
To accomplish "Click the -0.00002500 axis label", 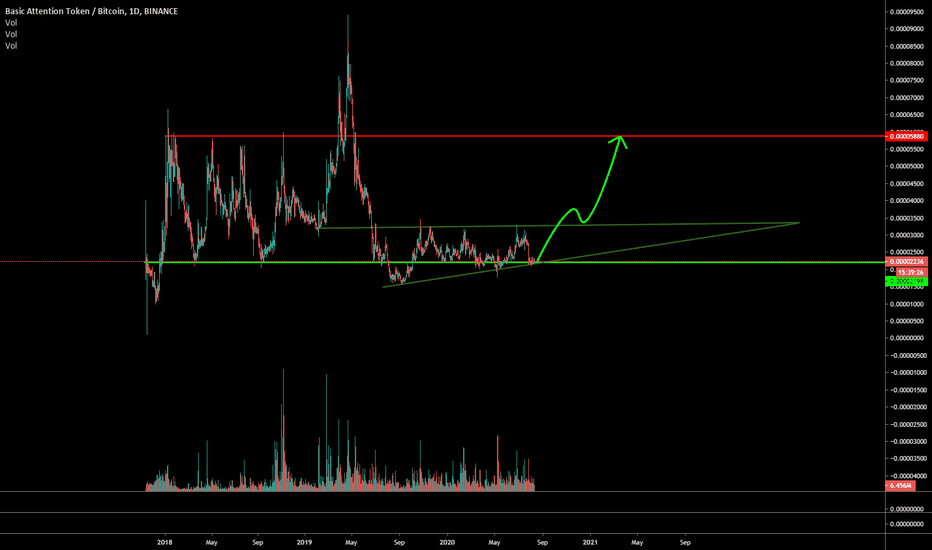I will click(x=907, y=425).
